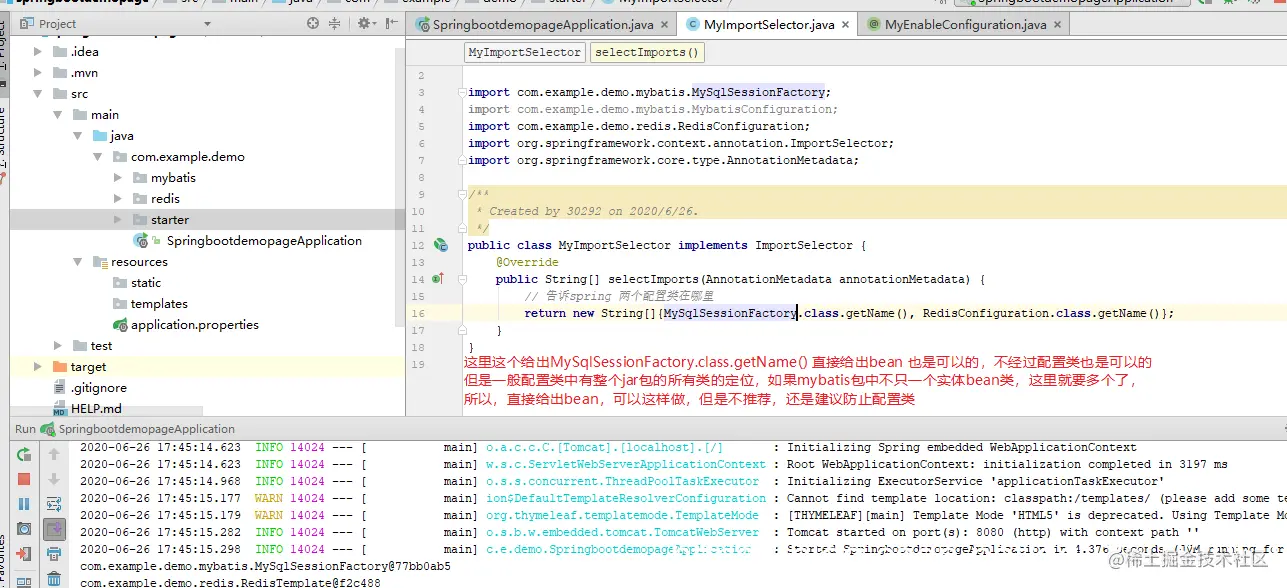Image resolution: width=1287 pixels, height=588 pixels.
Task: Click gutter icon on line 12
Action: (x=441, y=245)
